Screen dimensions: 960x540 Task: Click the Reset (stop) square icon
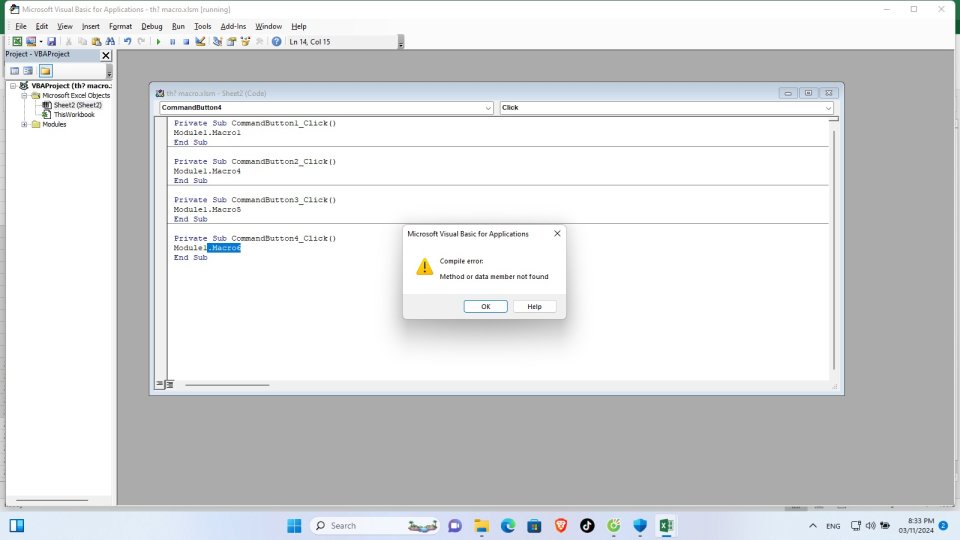click(x=186, y=41)
